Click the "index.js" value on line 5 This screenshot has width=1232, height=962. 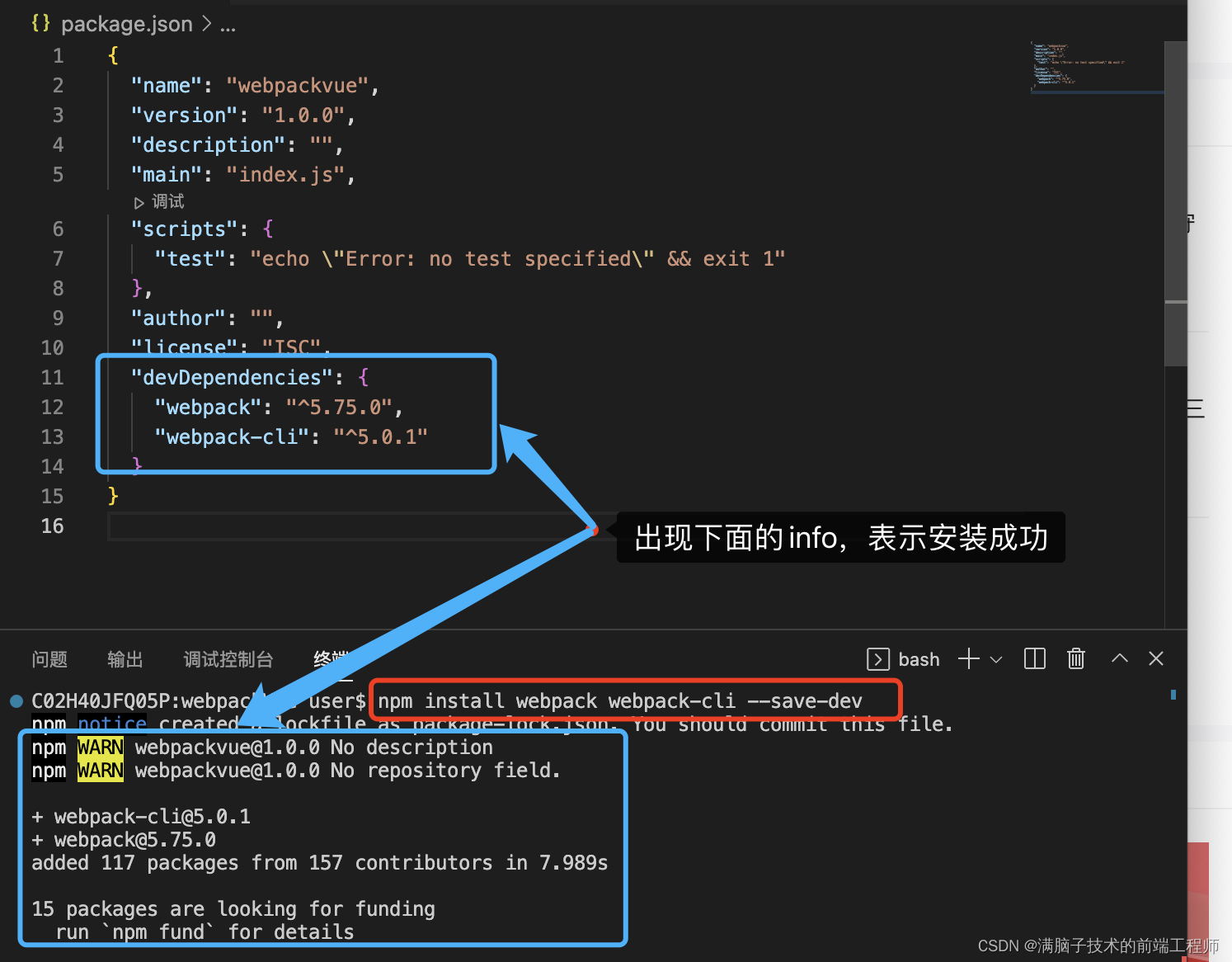(x=285, y=175)
